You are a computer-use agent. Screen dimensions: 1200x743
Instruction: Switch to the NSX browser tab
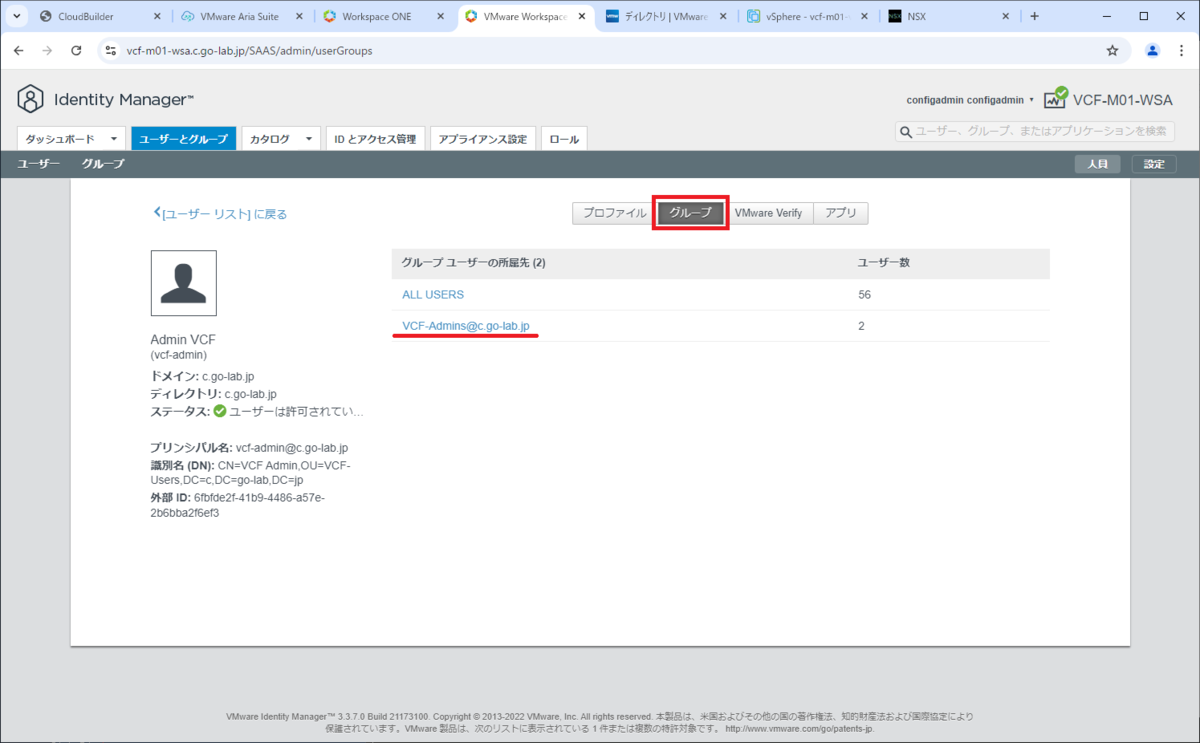[947, 16]
